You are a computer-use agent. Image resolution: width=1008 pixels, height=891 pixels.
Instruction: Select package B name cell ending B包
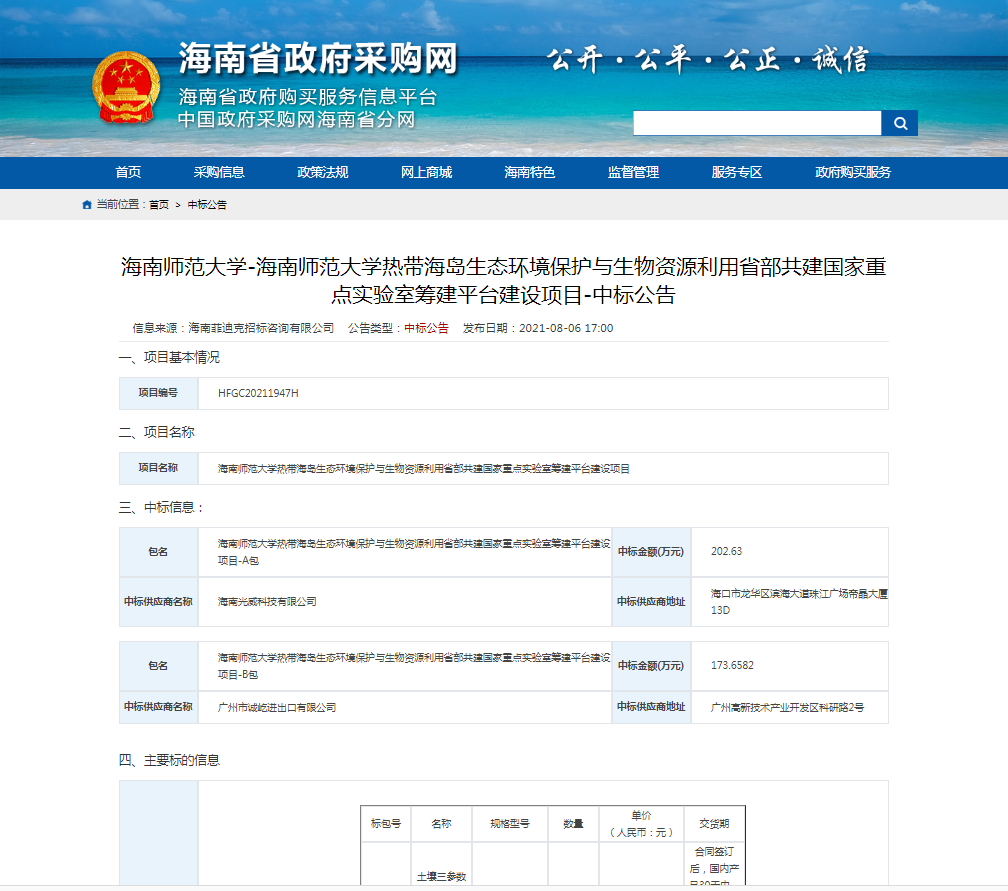[x=405, y=666]
